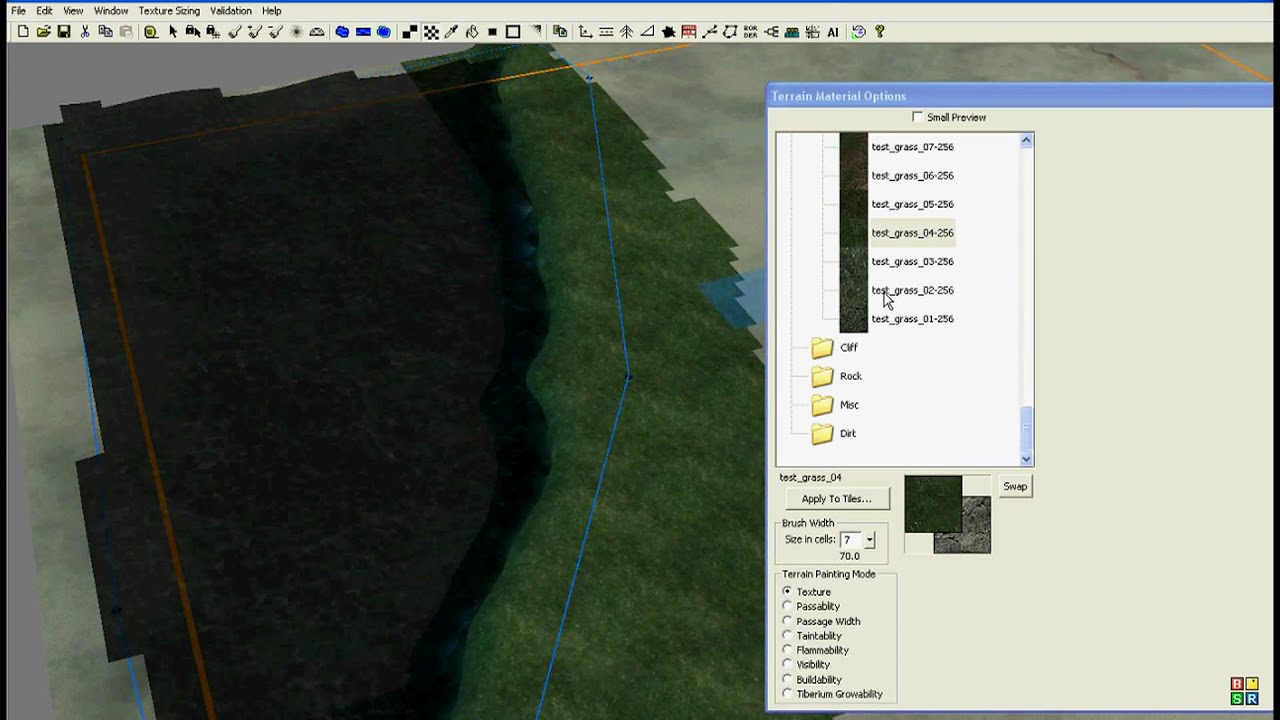Click the triangle ramp tool icon
1280x720 pixels.
click(x=647, y=32)
